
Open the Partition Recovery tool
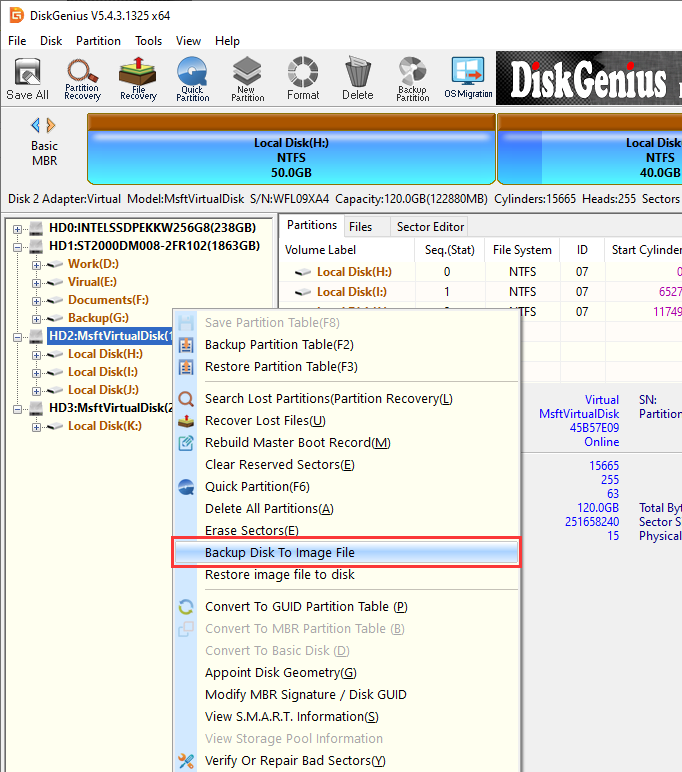click(x=82, y=78)
